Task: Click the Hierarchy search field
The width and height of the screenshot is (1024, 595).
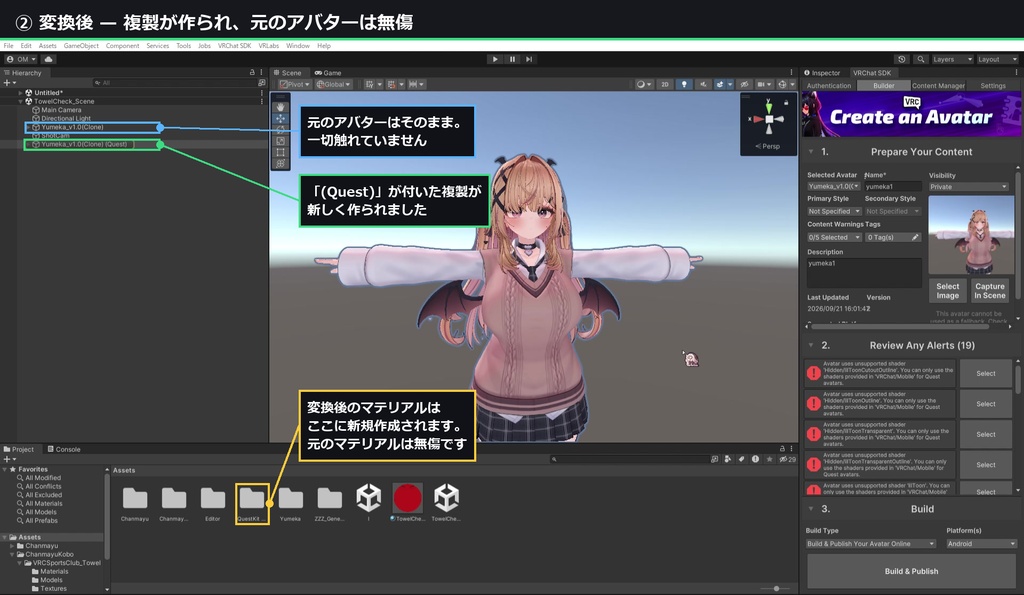Action: point(175,83)
